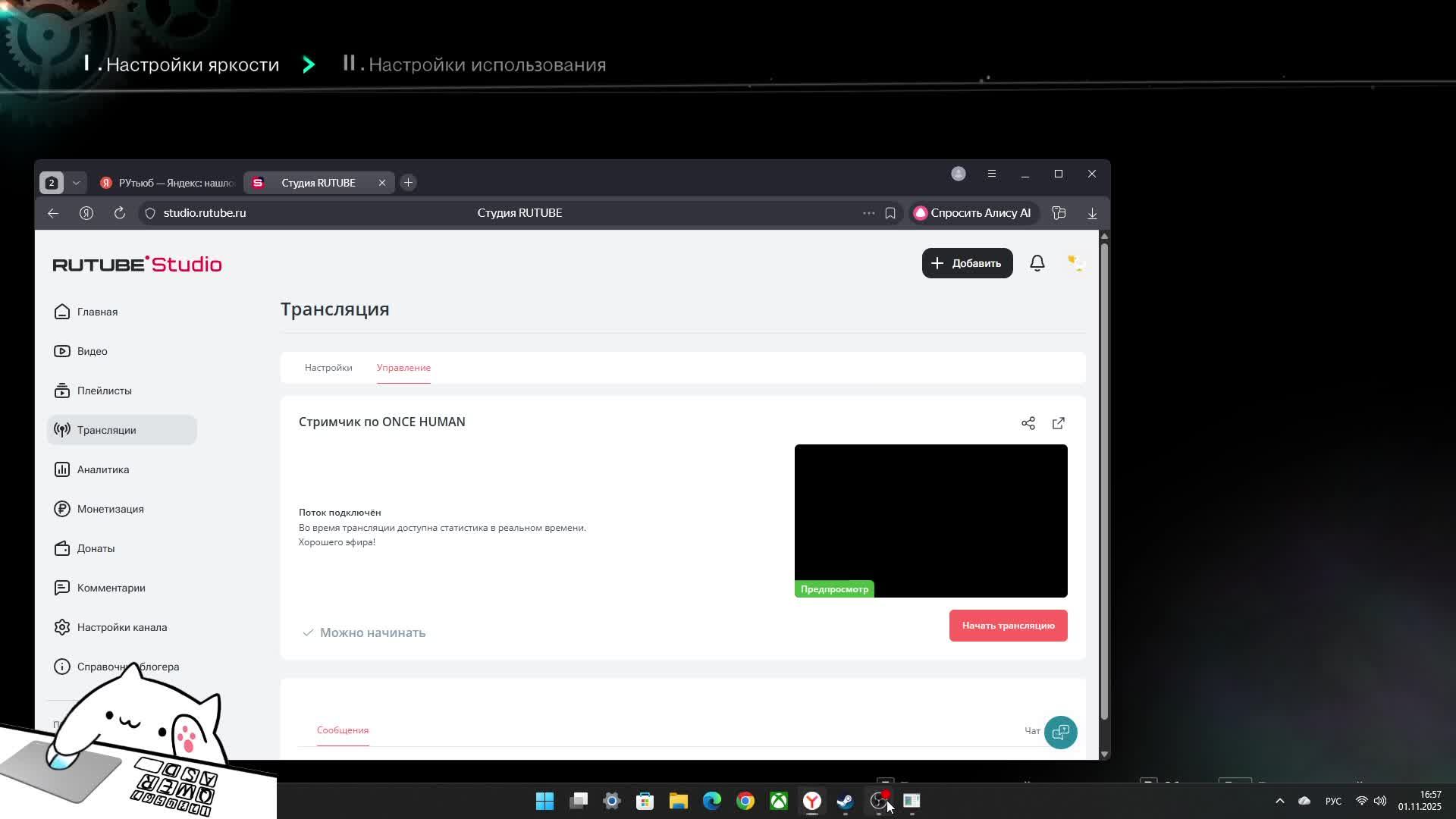
Task: Bookmark page icon in address bar
Action: (x=890, y=213)
